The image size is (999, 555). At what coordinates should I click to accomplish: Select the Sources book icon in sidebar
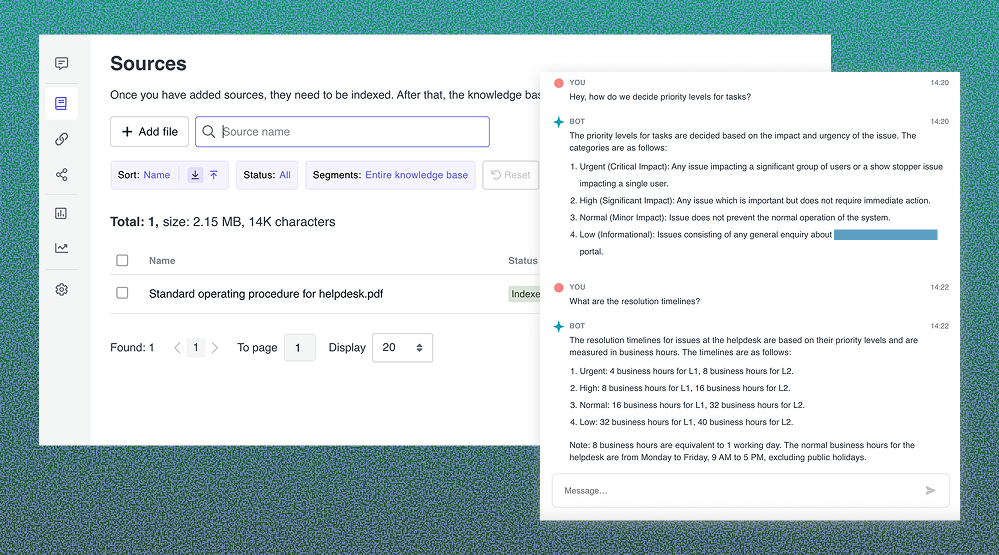click(x=62, y=103)
